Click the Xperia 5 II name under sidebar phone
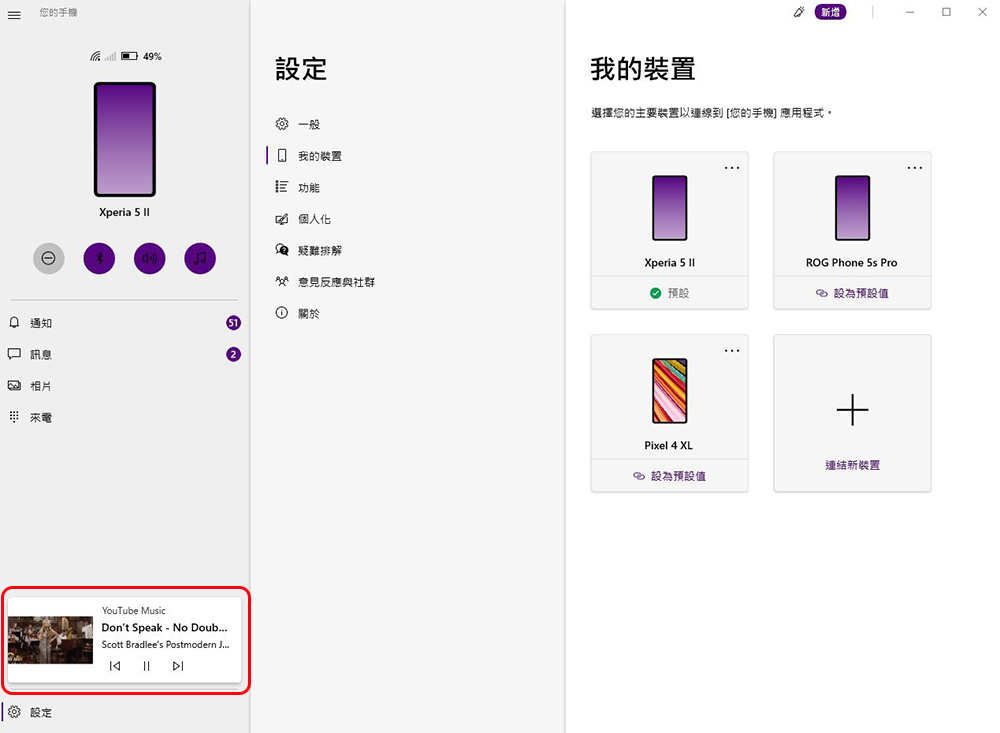The width and height of the screenshot is (1000, 733). (124, 212)
